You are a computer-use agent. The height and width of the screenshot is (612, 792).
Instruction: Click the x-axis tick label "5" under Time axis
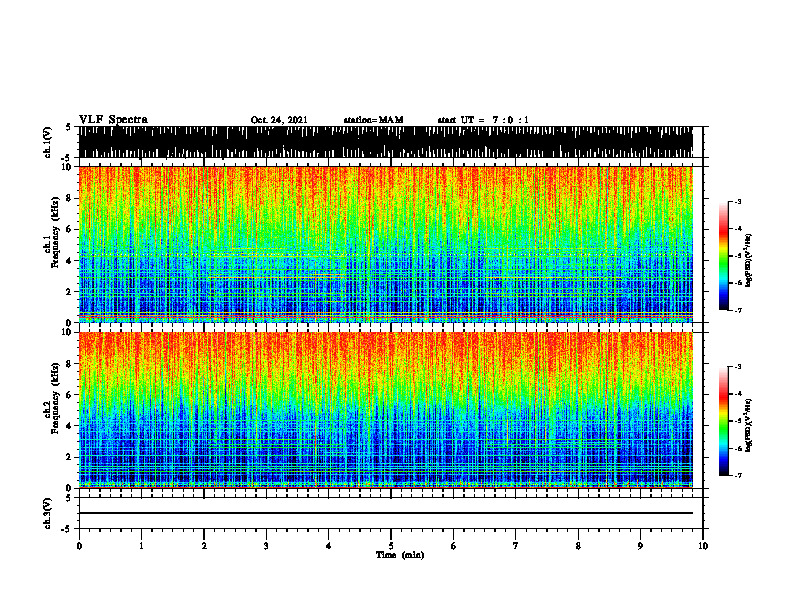391,546
